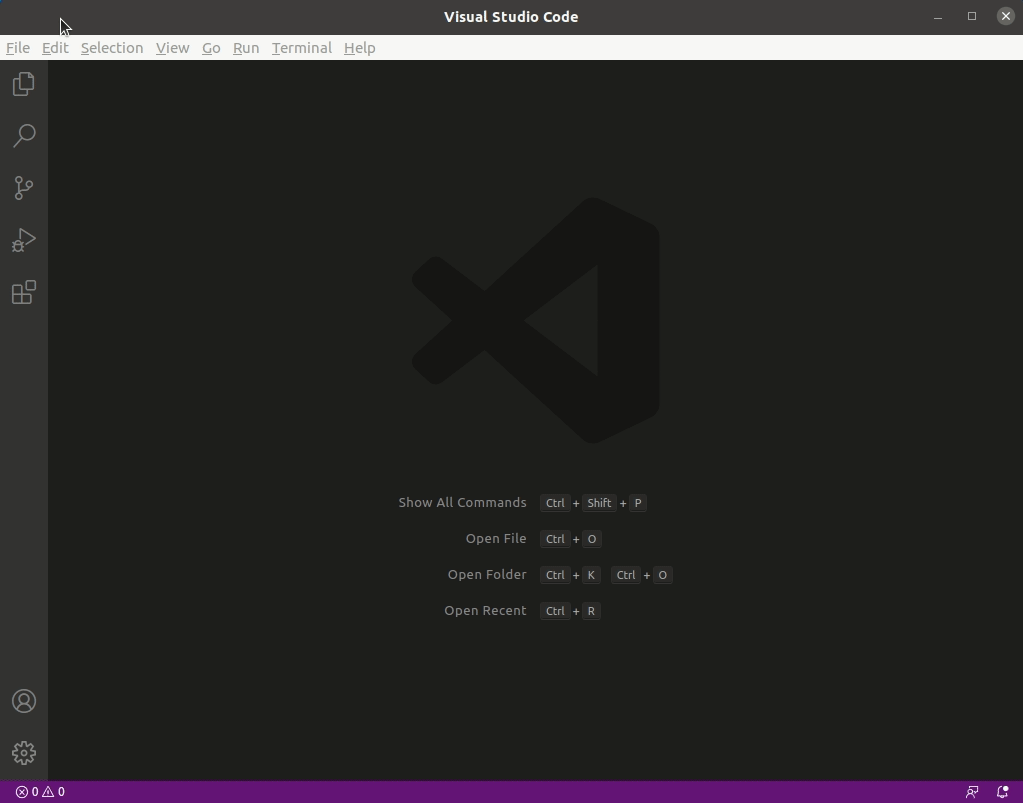Open the Go menu

211,48
